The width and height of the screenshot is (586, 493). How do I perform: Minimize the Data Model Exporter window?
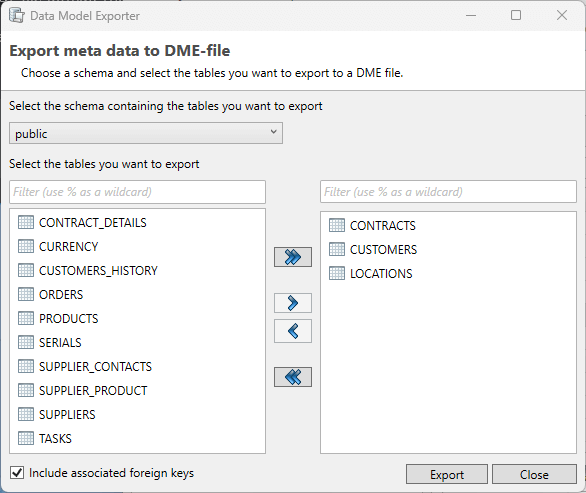click(471, 15)
